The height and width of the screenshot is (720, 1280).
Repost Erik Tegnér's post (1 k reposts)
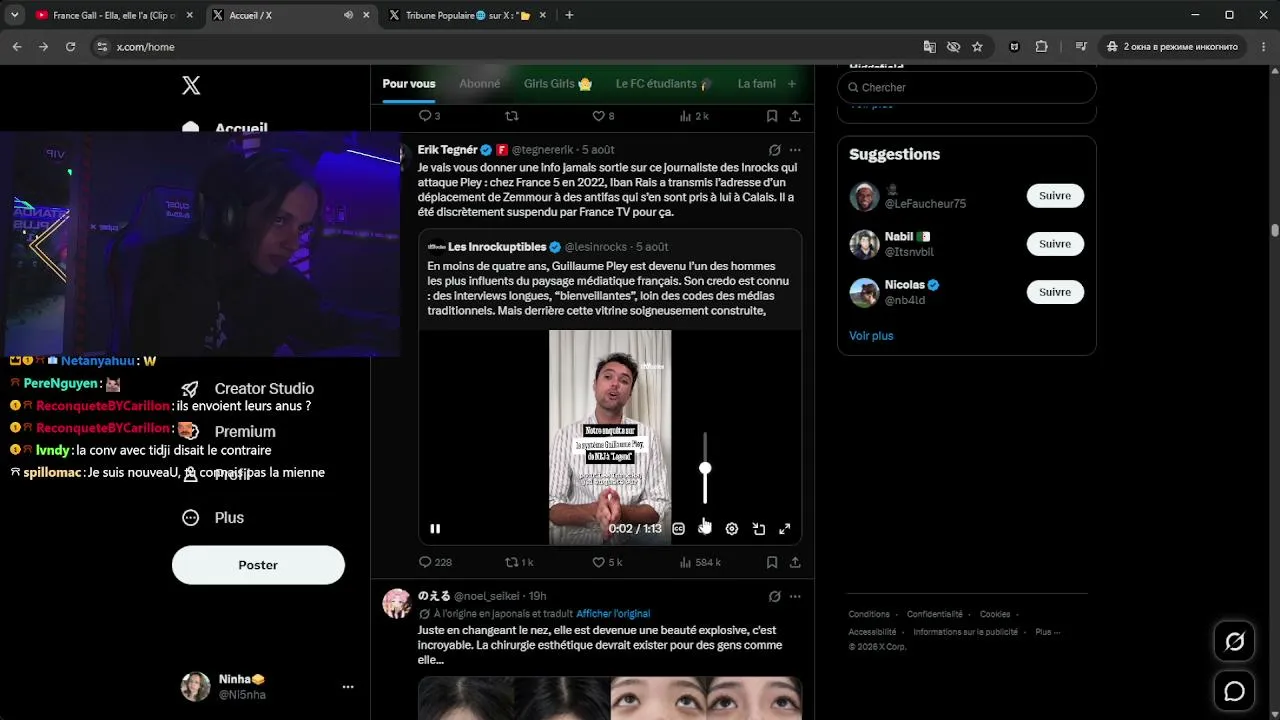coord(519,562)
